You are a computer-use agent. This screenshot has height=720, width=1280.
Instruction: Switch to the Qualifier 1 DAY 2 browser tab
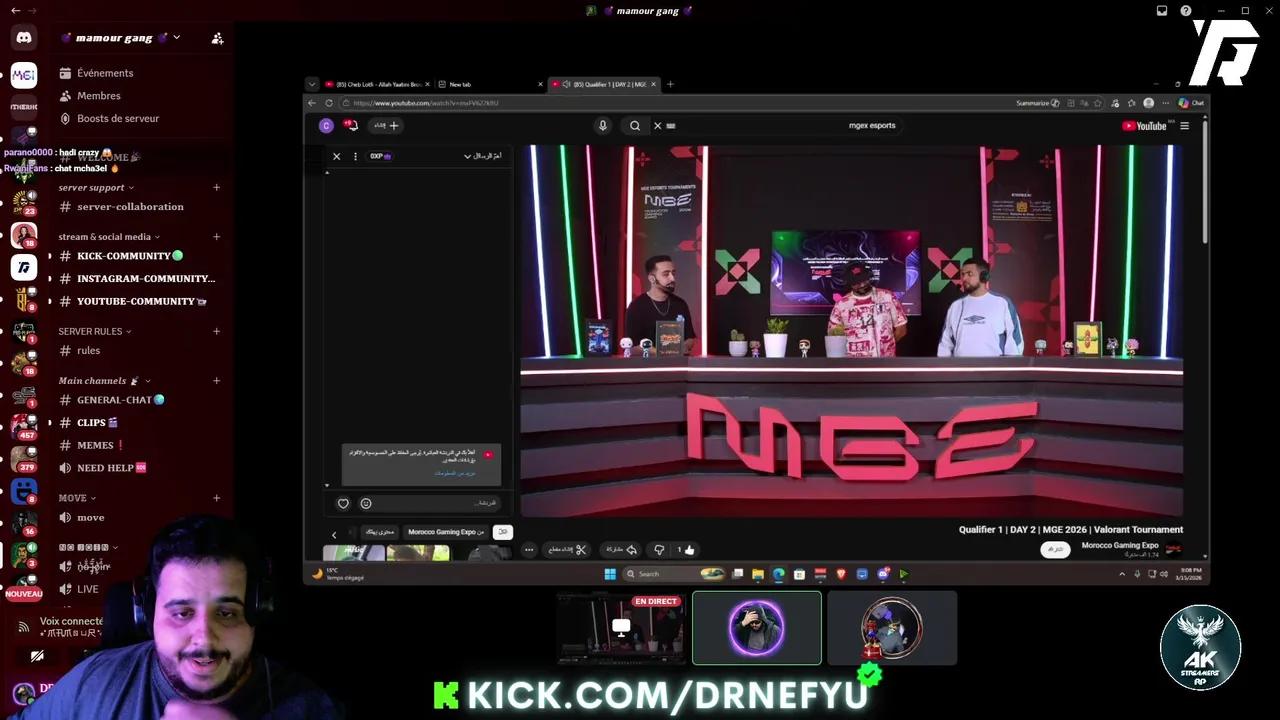[604, 84]
